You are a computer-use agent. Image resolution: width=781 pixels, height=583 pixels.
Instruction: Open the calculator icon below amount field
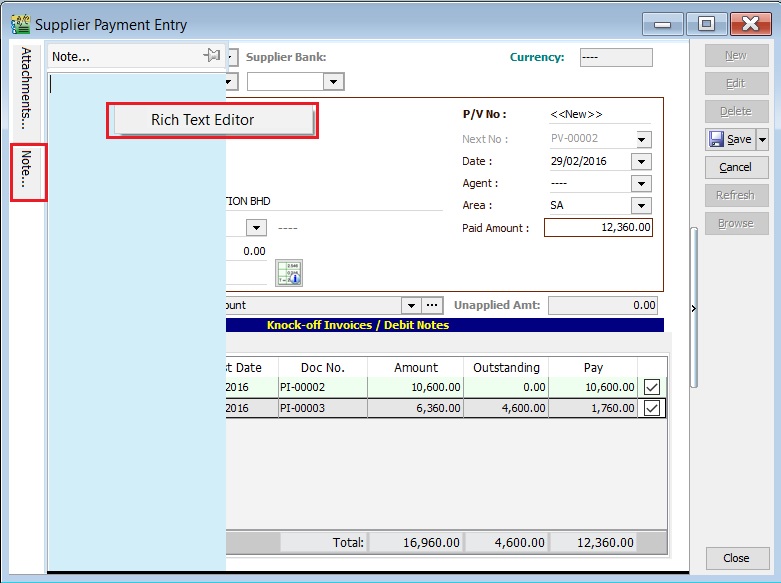click(289, 273)
